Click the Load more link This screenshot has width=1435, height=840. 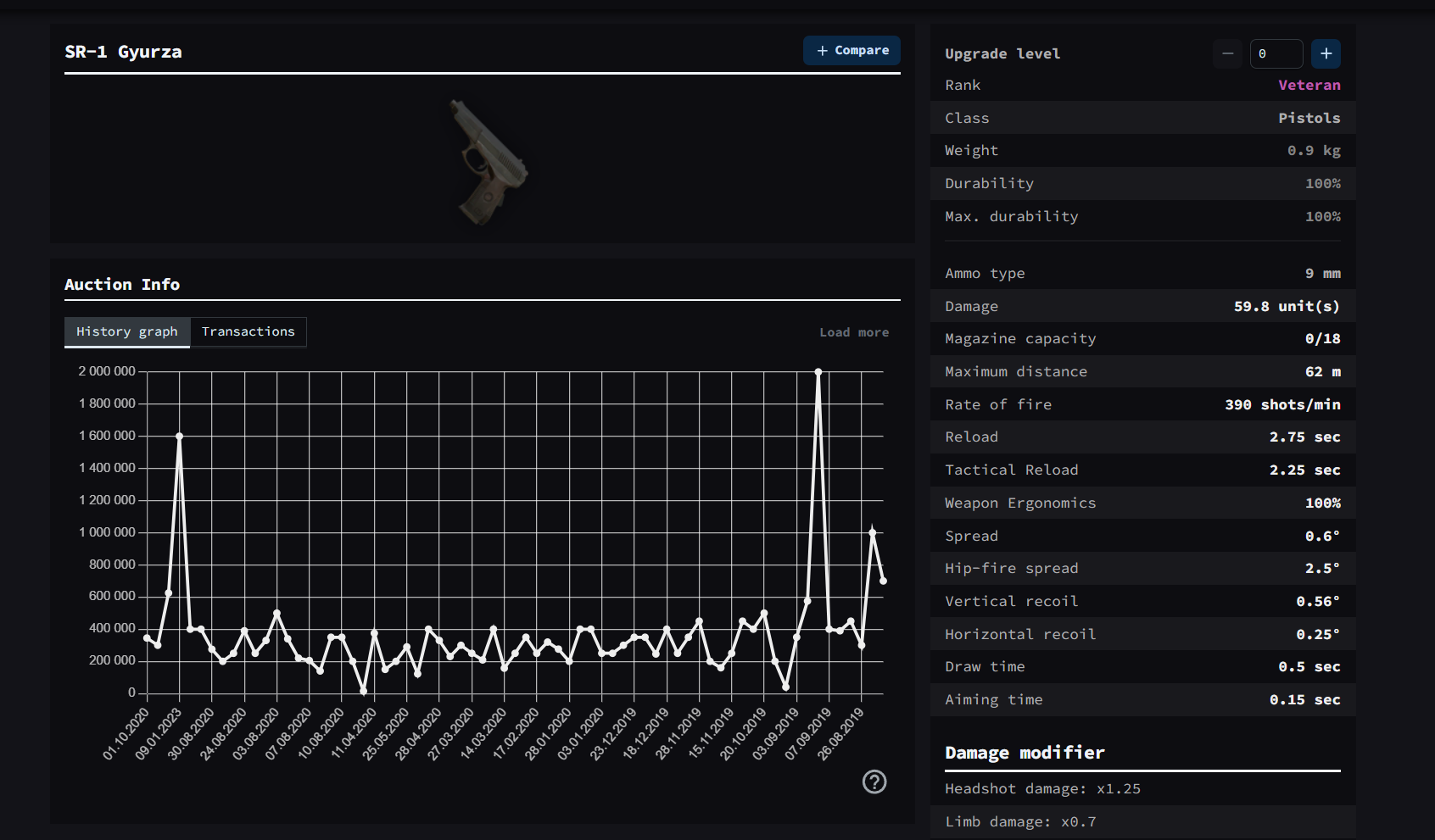coord(854,332)
